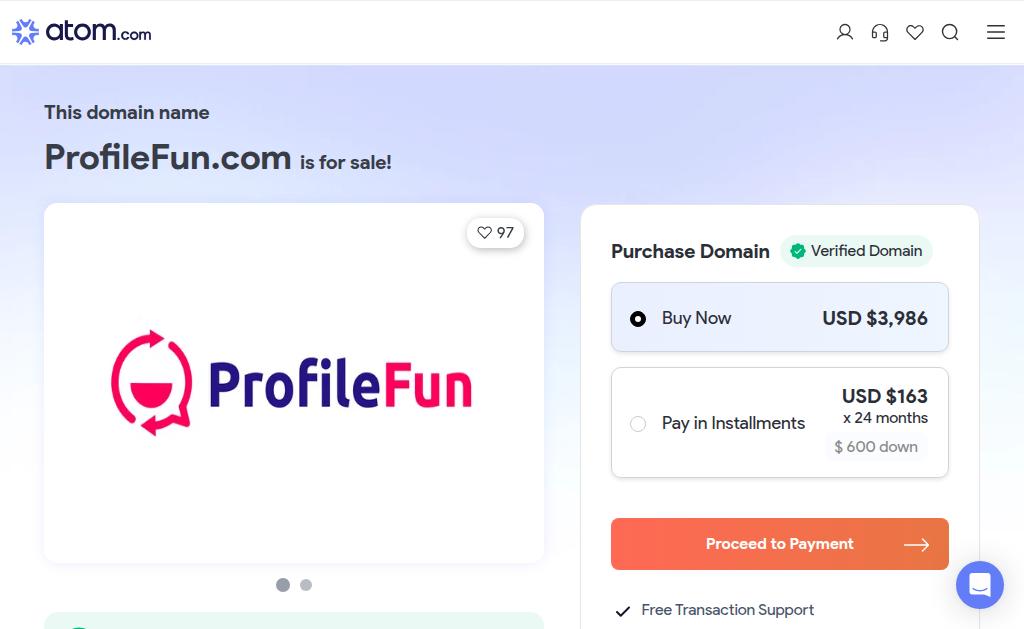Select the Pay in Installments radio button

(638, 424)
